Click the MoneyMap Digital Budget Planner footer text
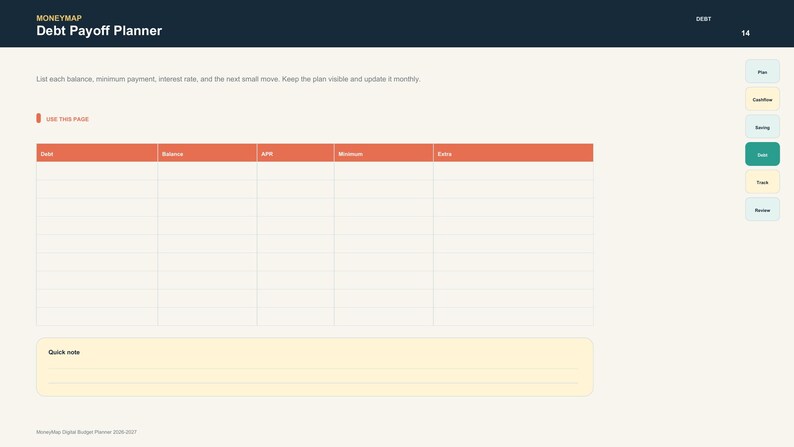This screenshot has height=447, width=794. click(x=87, y=432)
